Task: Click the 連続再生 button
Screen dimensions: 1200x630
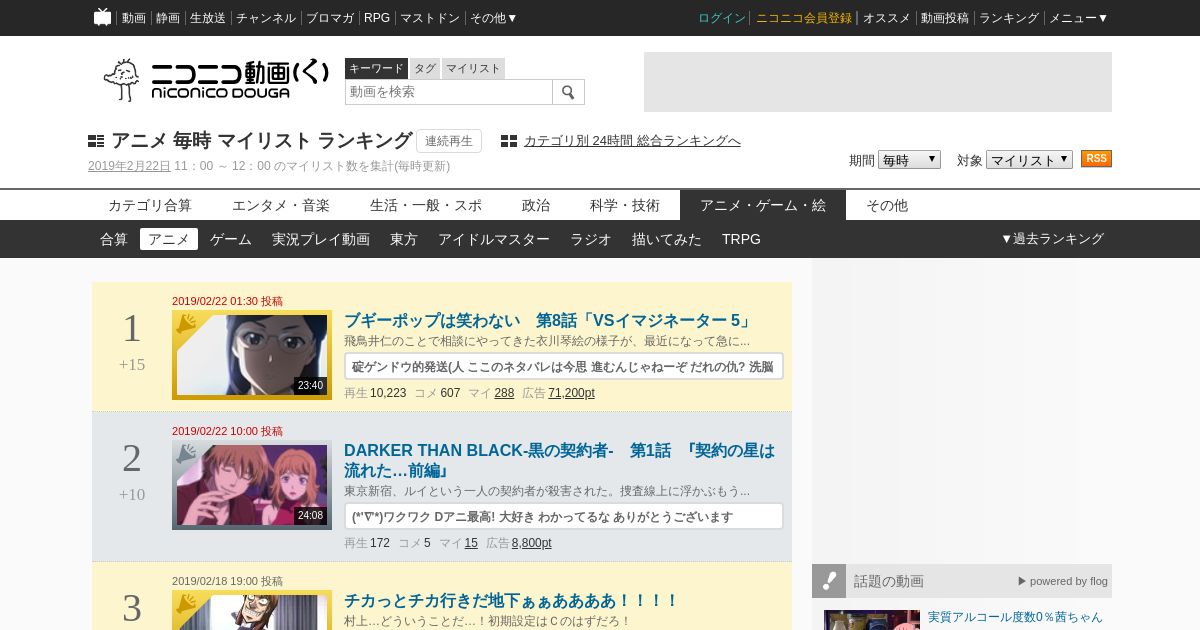Action: [x=449, y=141]
